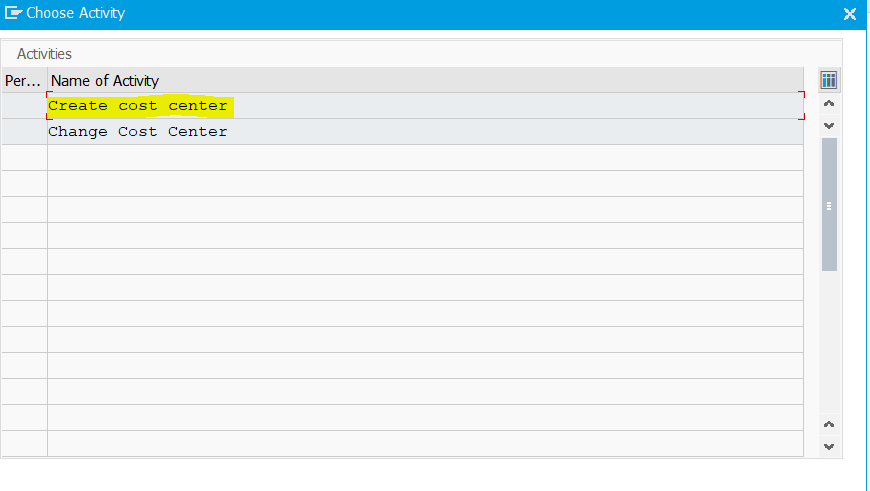Click the scrollbar track below the thumb
This screenshot has width=870, height=491.
(829, 344)
